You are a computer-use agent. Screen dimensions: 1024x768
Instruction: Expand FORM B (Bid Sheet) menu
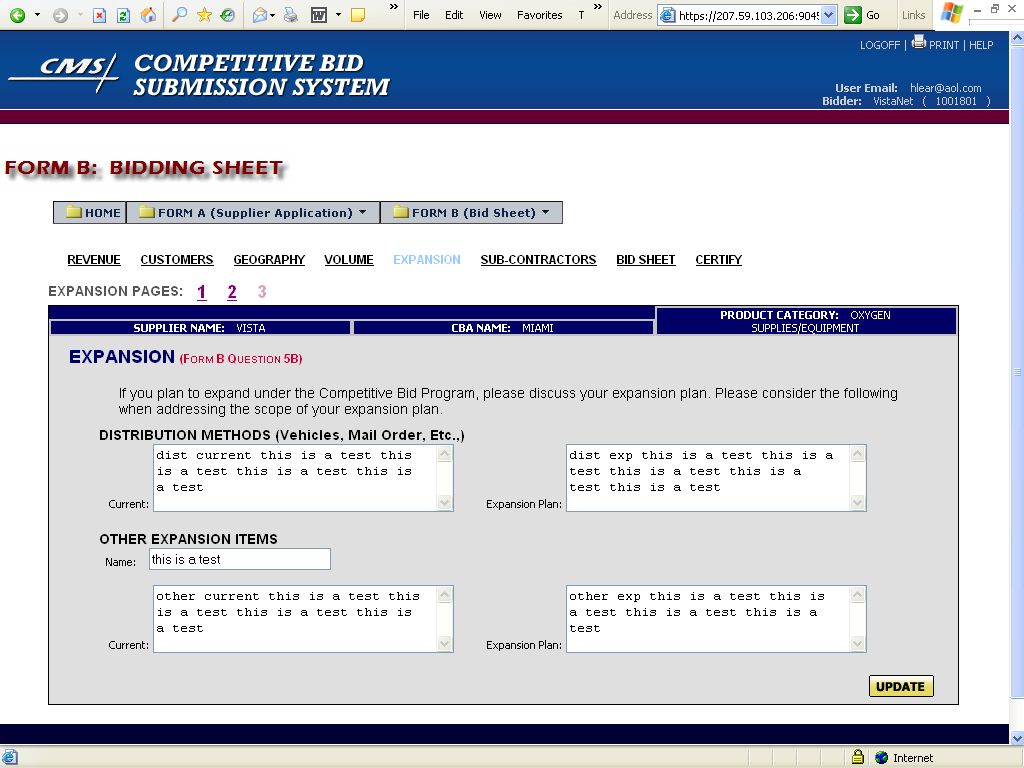pos(472,213)
